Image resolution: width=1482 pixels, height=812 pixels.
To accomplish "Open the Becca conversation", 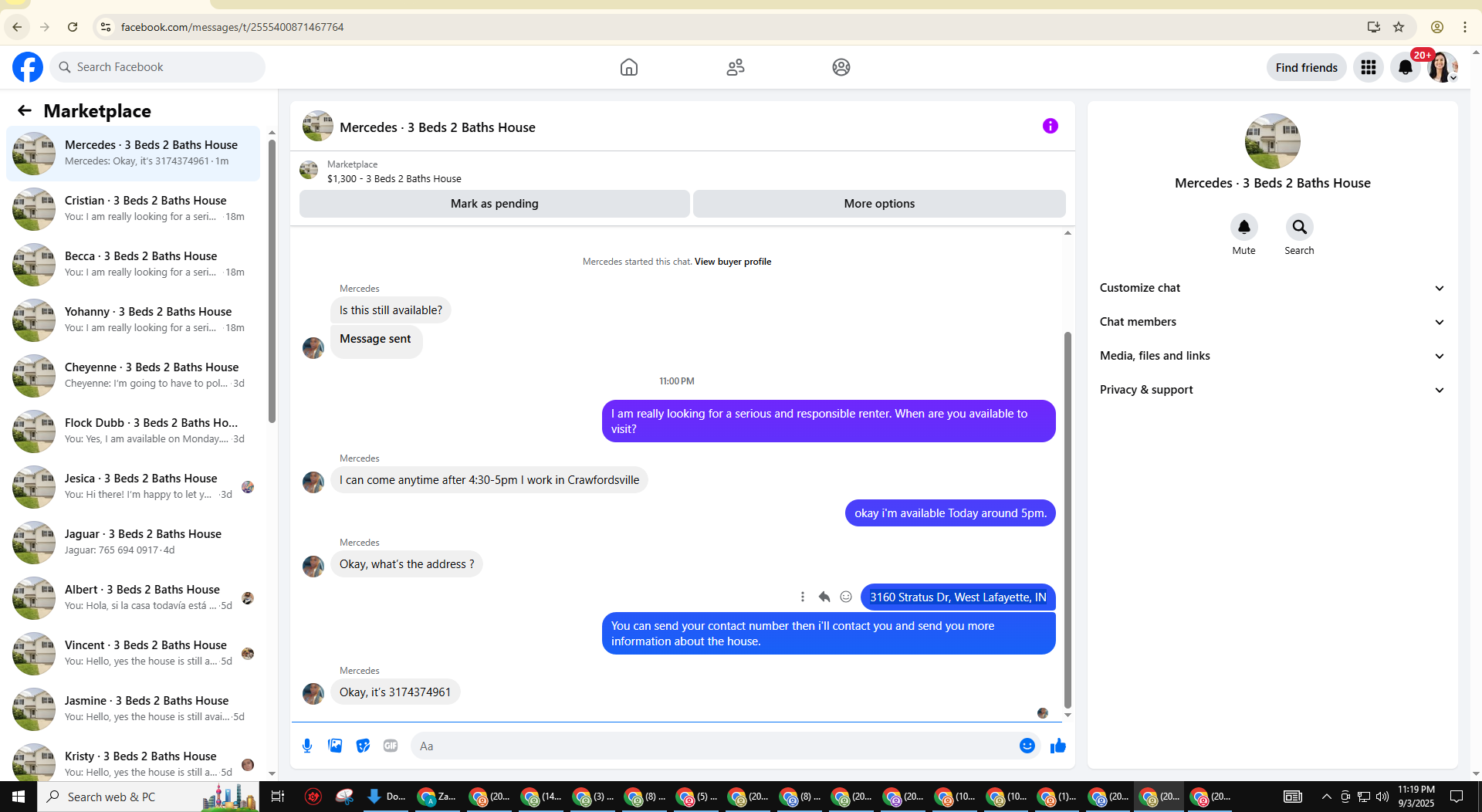I will click(x=134, y=265).
